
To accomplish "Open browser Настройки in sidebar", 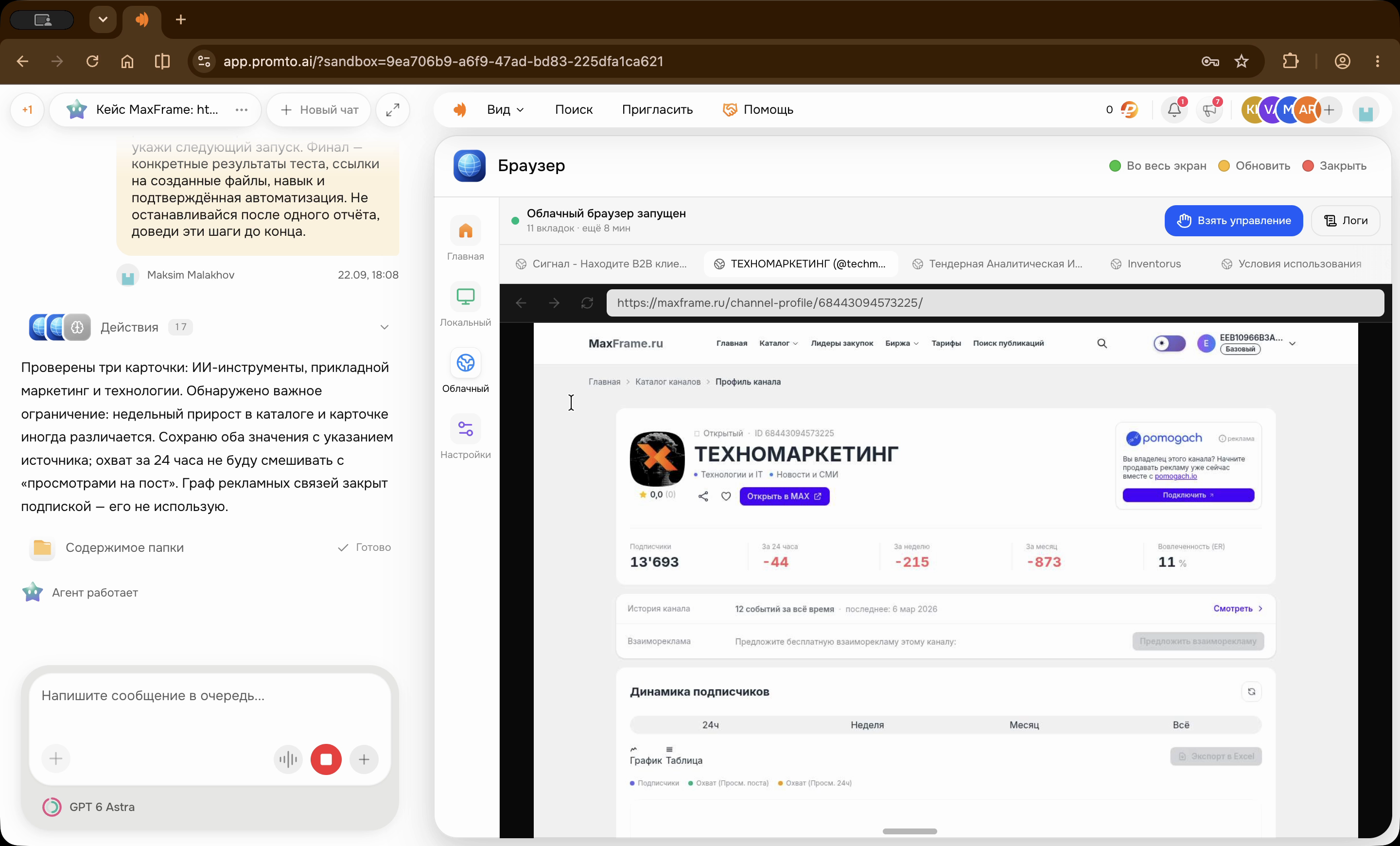I will pos(465,438).
